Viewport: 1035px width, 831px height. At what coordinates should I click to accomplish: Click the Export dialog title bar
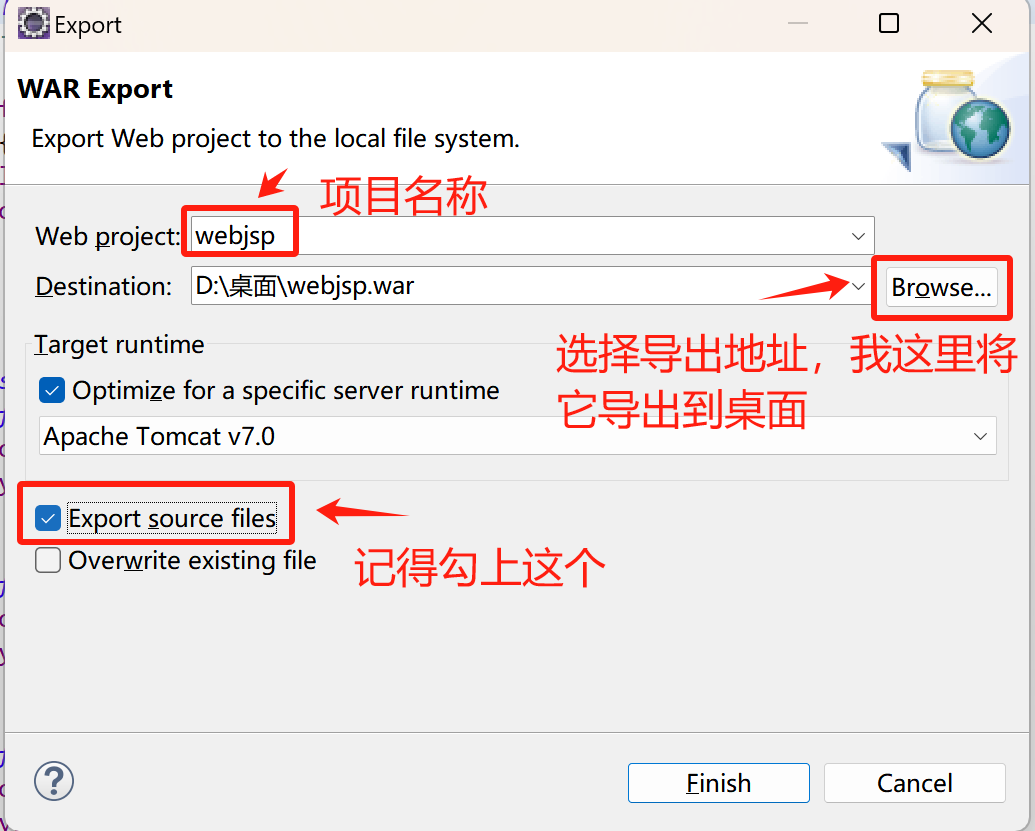450,23
